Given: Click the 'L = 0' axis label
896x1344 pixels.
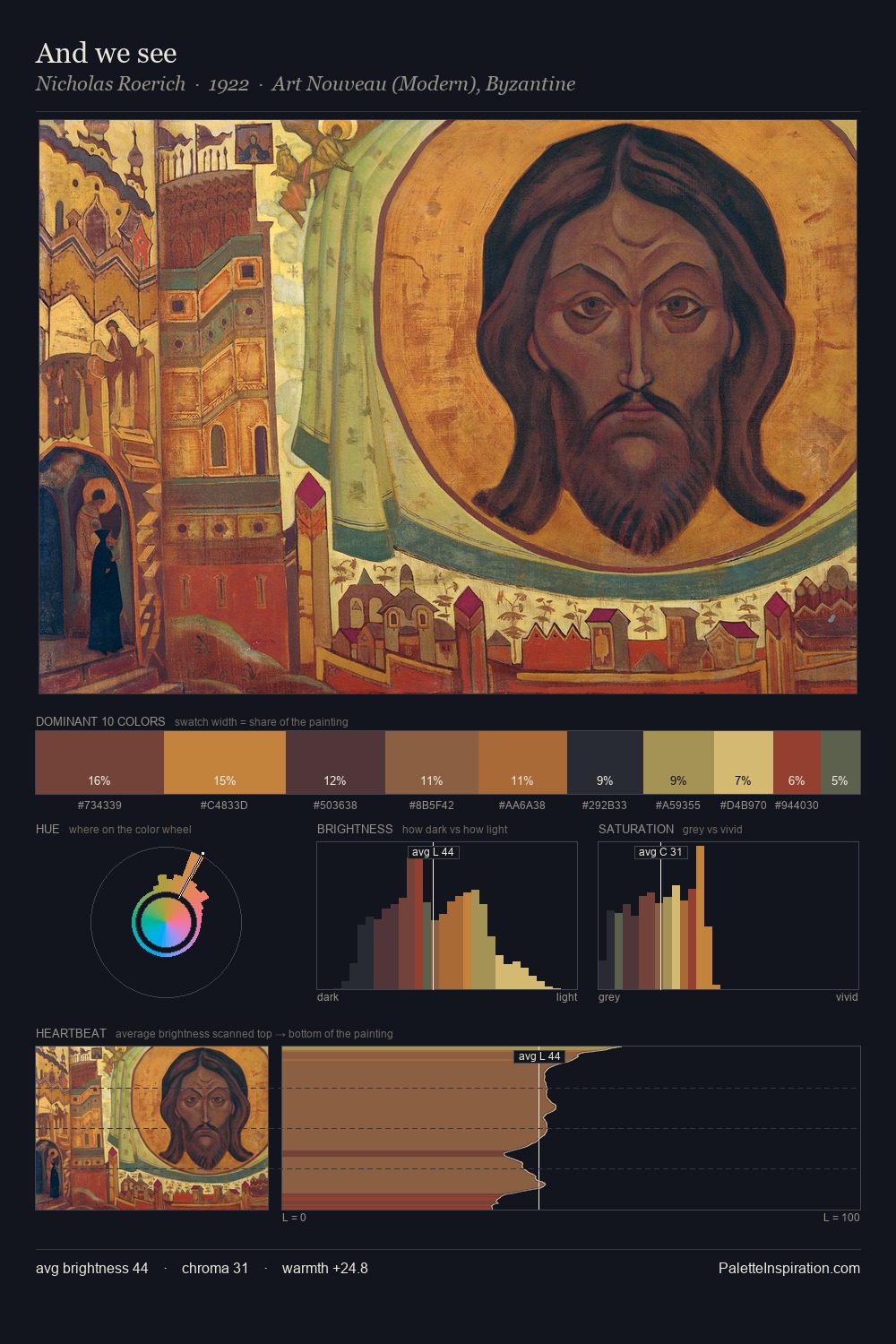Looking at the screenshot, I should pyautogui.click(x=294, y=1218).
